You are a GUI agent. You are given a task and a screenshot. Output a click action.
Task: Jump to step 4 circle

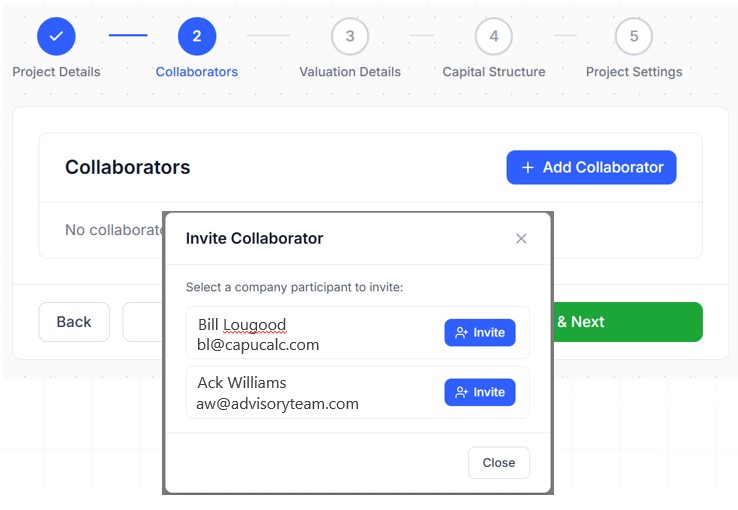494,36
